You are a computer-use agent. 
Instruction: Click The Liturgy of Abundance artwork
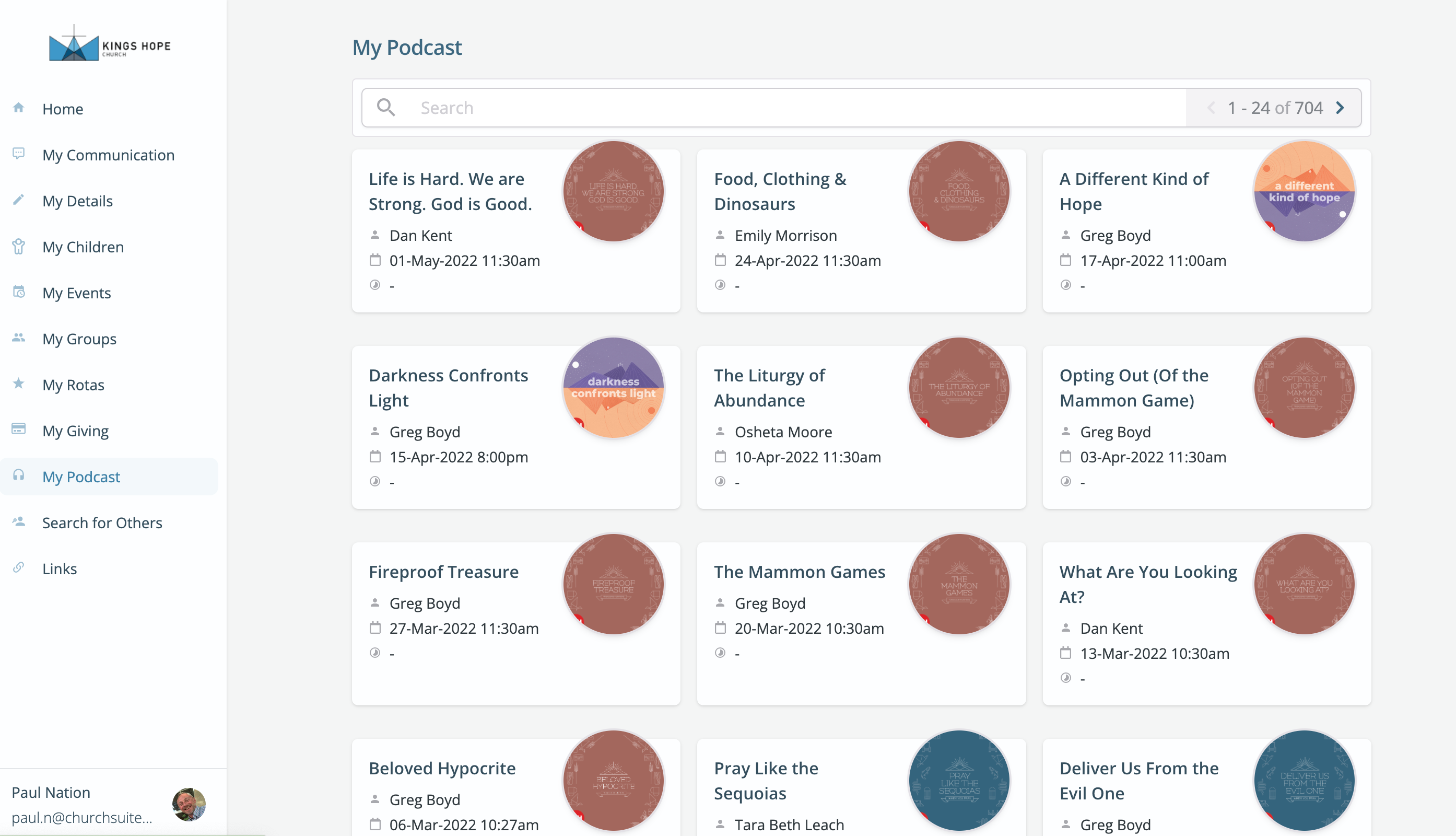958,388
